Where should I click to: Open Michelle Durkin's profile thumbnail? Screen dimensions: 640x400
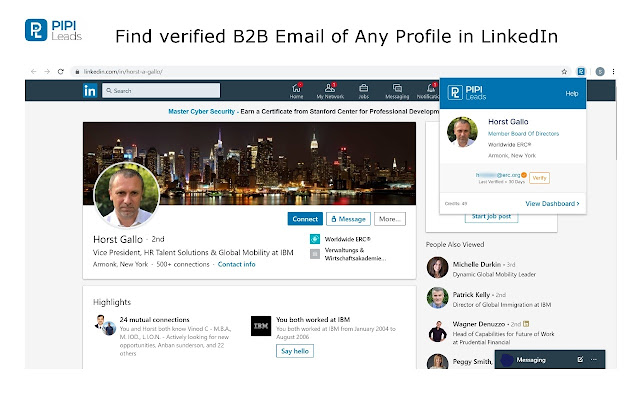pos(436,267)
